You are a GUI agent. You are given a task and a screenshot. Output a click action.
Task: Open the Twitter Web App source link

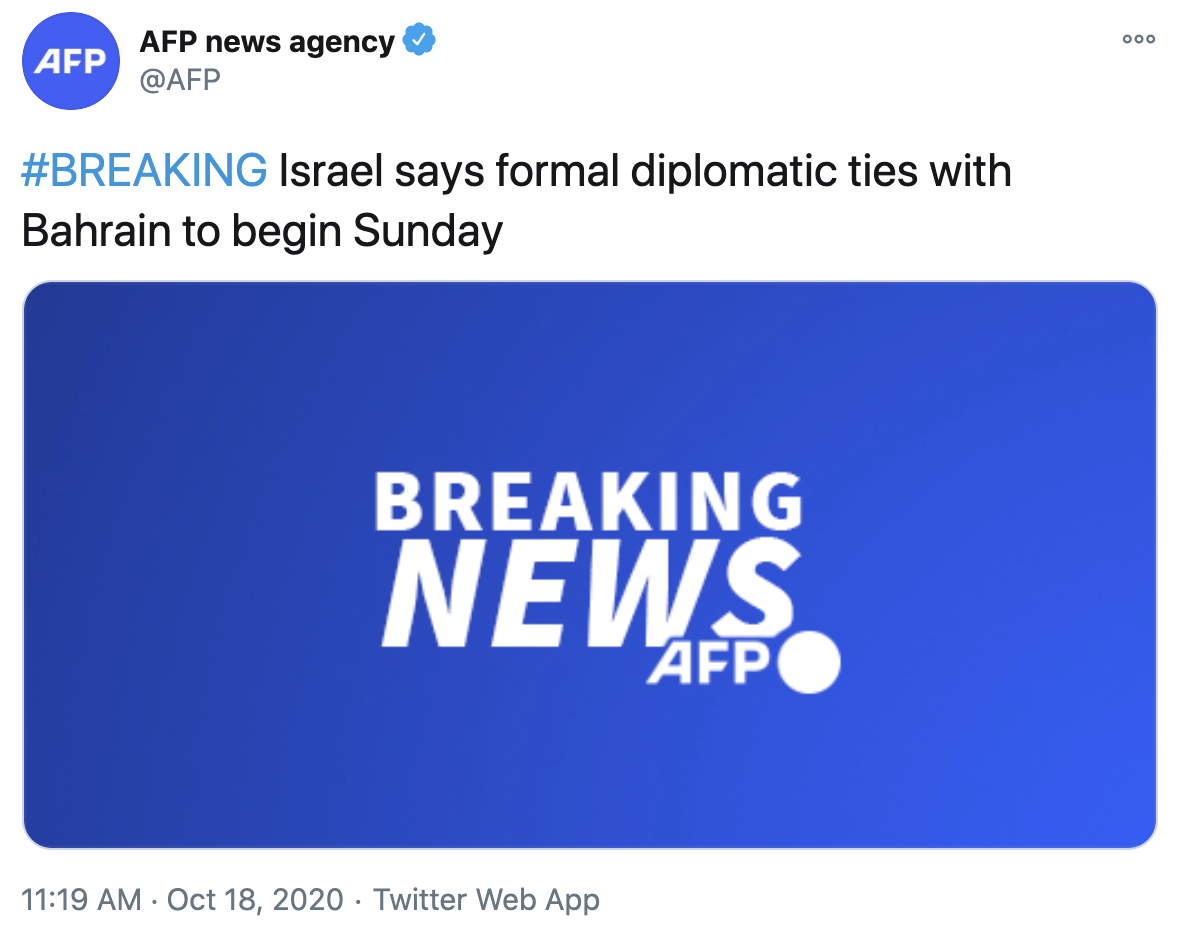[x=486, y=900]
